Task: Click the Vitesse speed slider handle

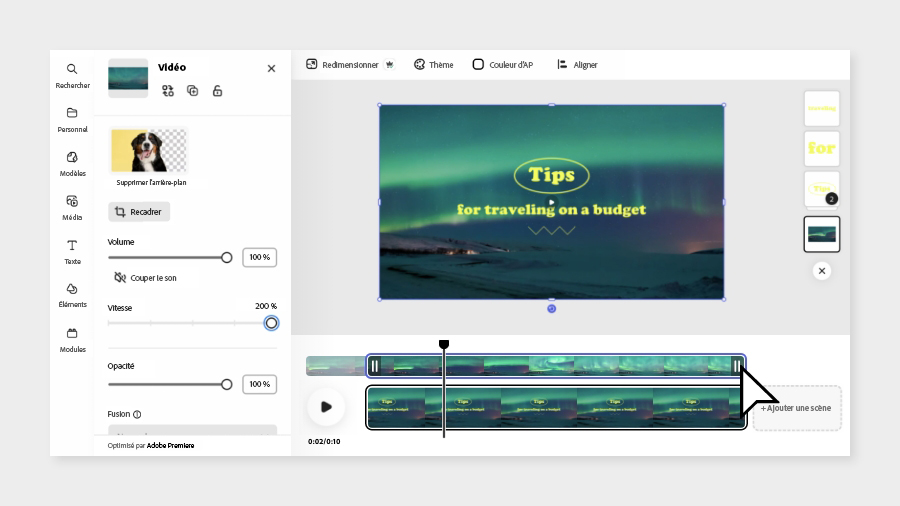Action: tap(271, 323)
